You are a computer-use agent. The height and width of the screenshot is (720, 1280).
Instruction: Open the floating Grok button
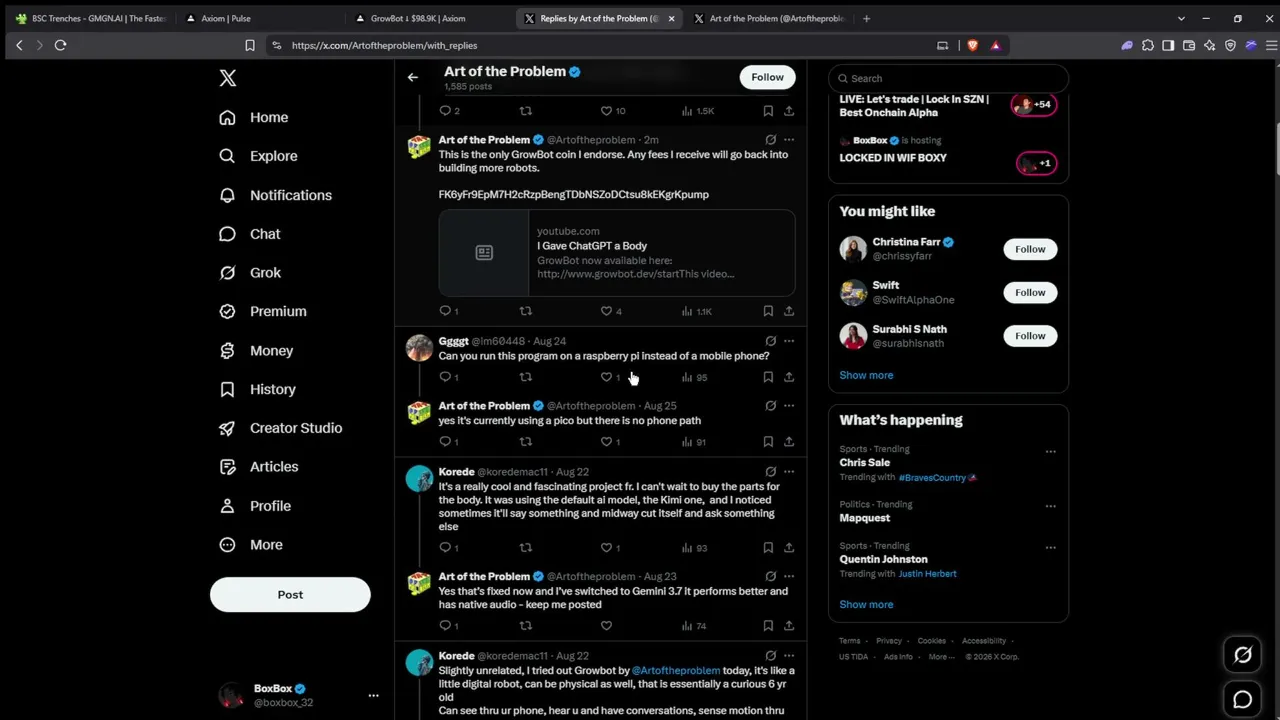coord(1243,655)
